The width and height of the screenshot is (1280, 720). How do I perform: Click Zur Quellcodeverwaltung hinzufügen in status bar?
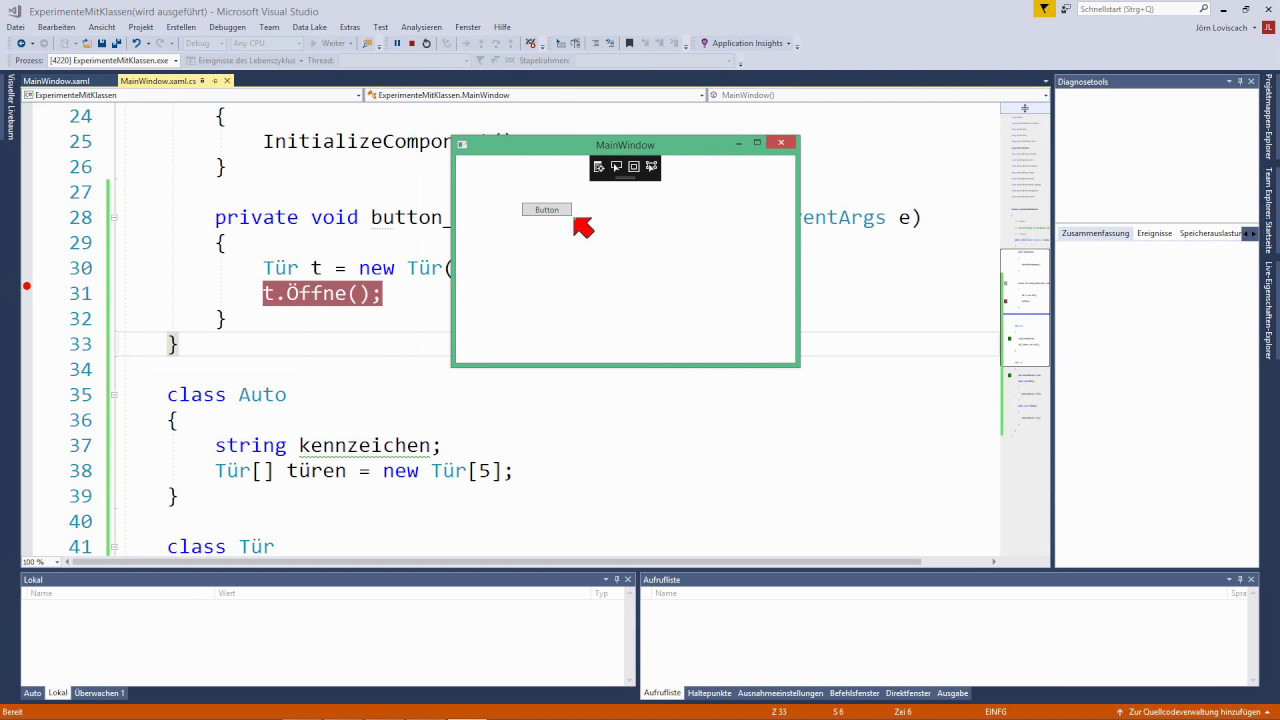[1194, 712]
